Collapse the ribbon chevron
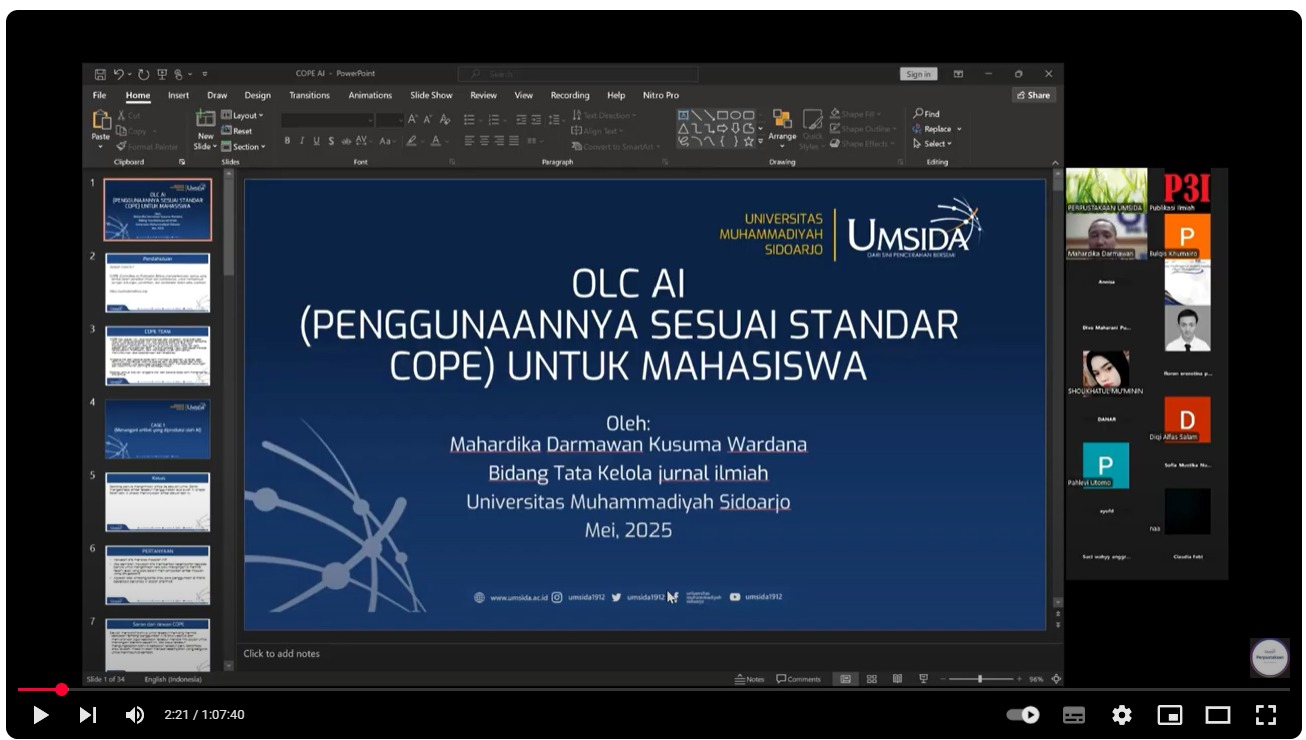The width and height of the screenshot is (1306, 740). pyautogui.click(x=1057, y=162)
